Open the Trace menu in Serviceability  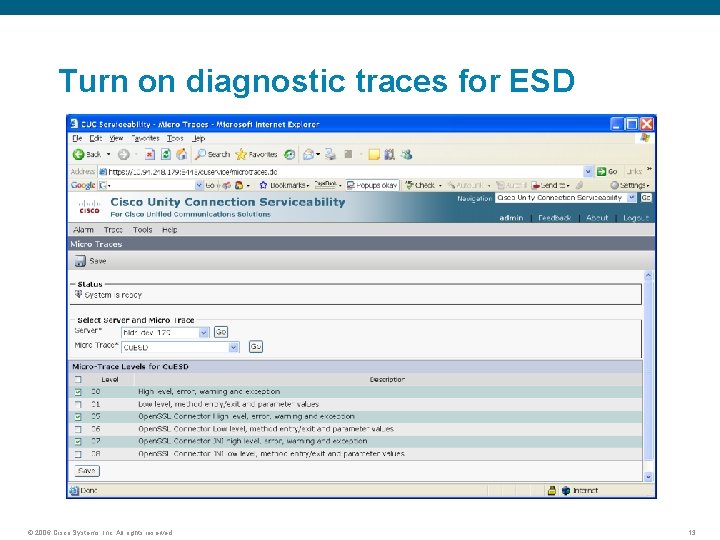click(x=113, y=230)
